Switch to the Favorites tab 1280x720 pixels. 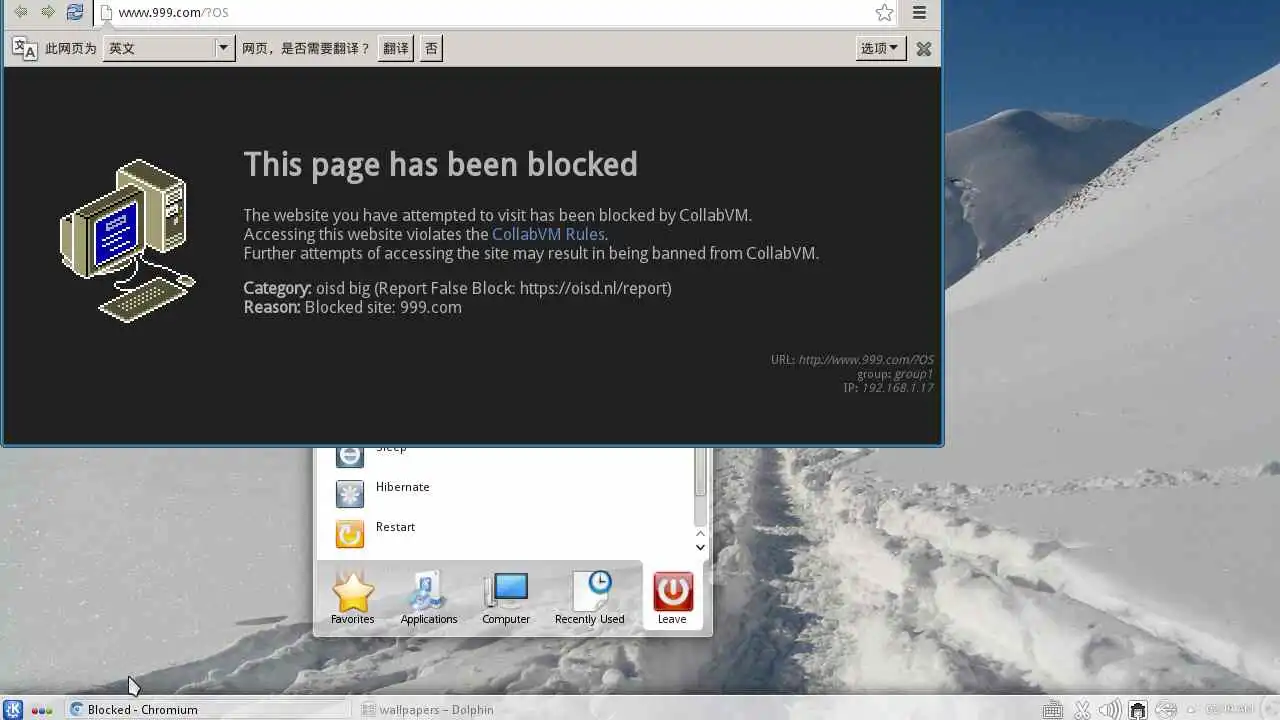pyautogui.click(x=353, y=598)
